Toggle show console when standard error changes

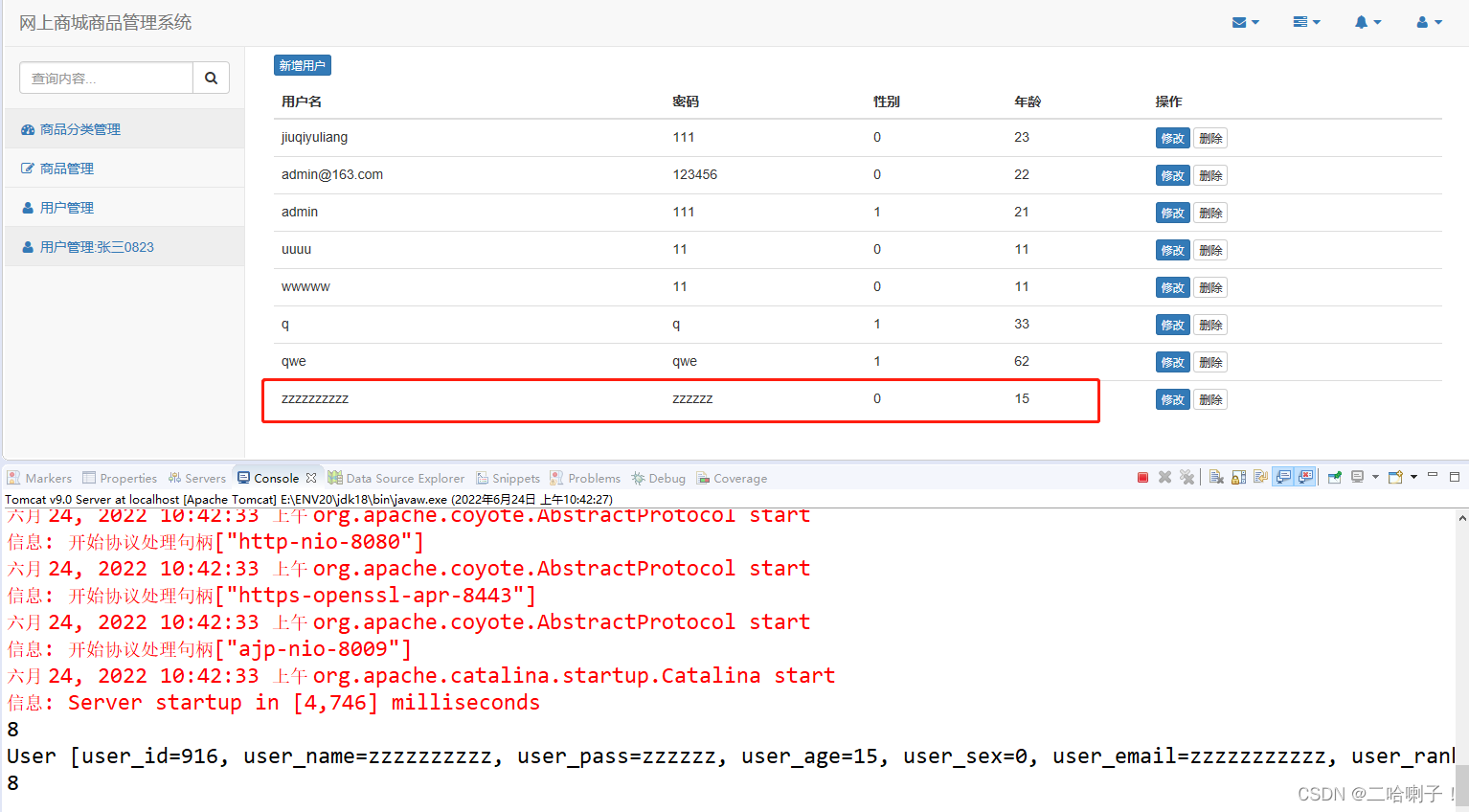[1305, 477]
